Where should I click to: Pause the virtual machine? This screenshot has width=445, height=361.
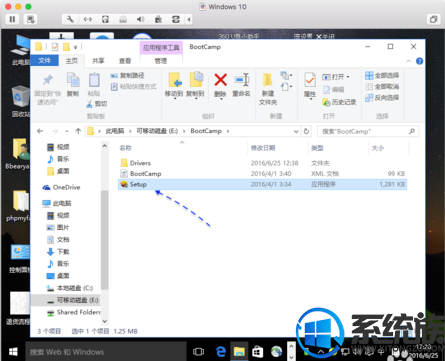click(12, 19)
